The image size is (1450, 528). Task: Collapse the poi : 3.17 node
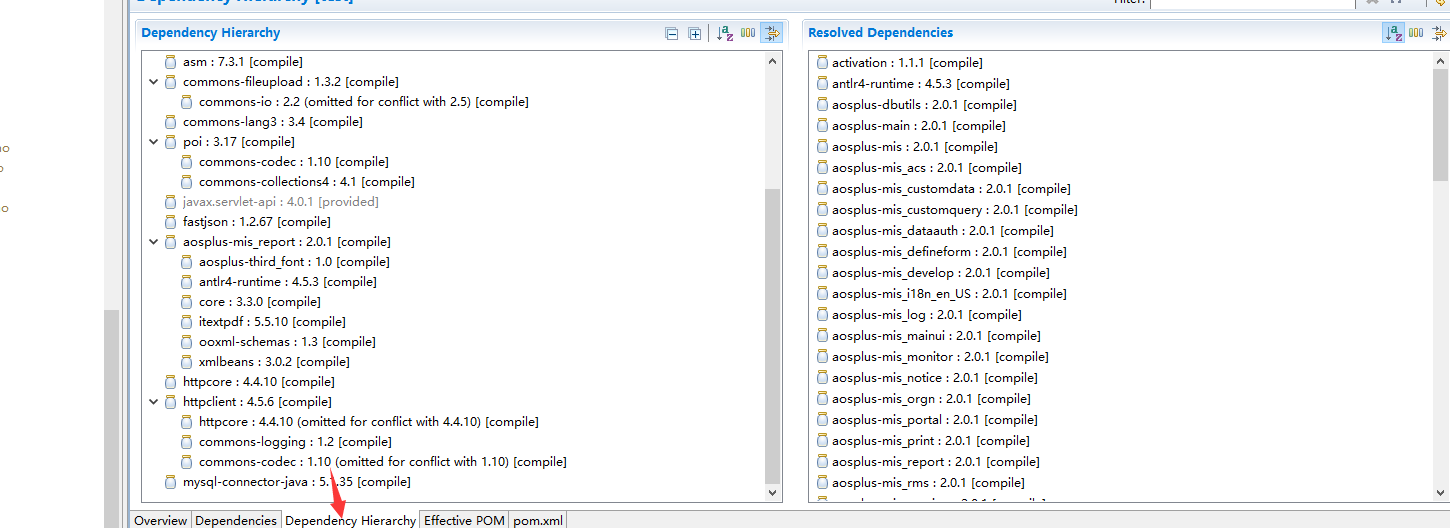(154, 142)
